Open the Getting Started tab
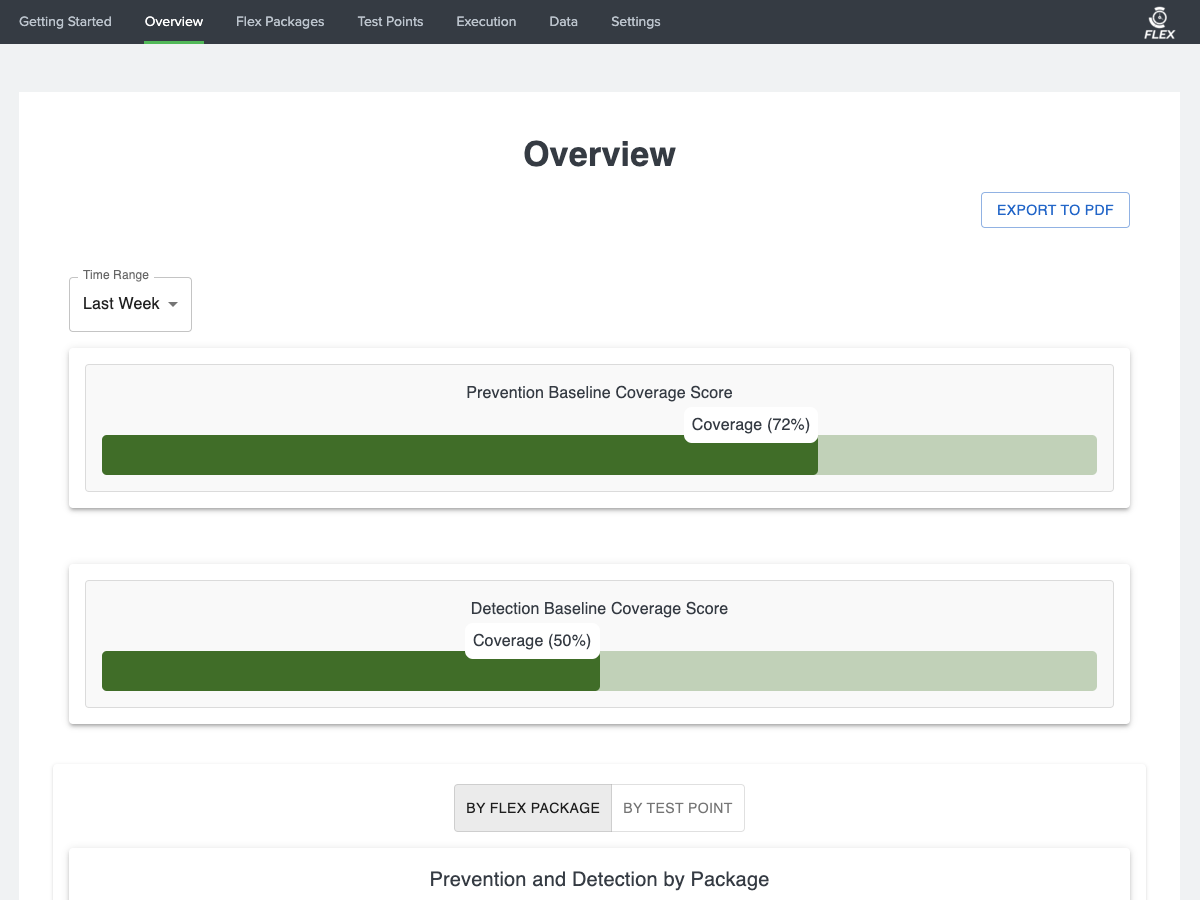Screen dimensions: 1200x900 click(x=65, y=21)
